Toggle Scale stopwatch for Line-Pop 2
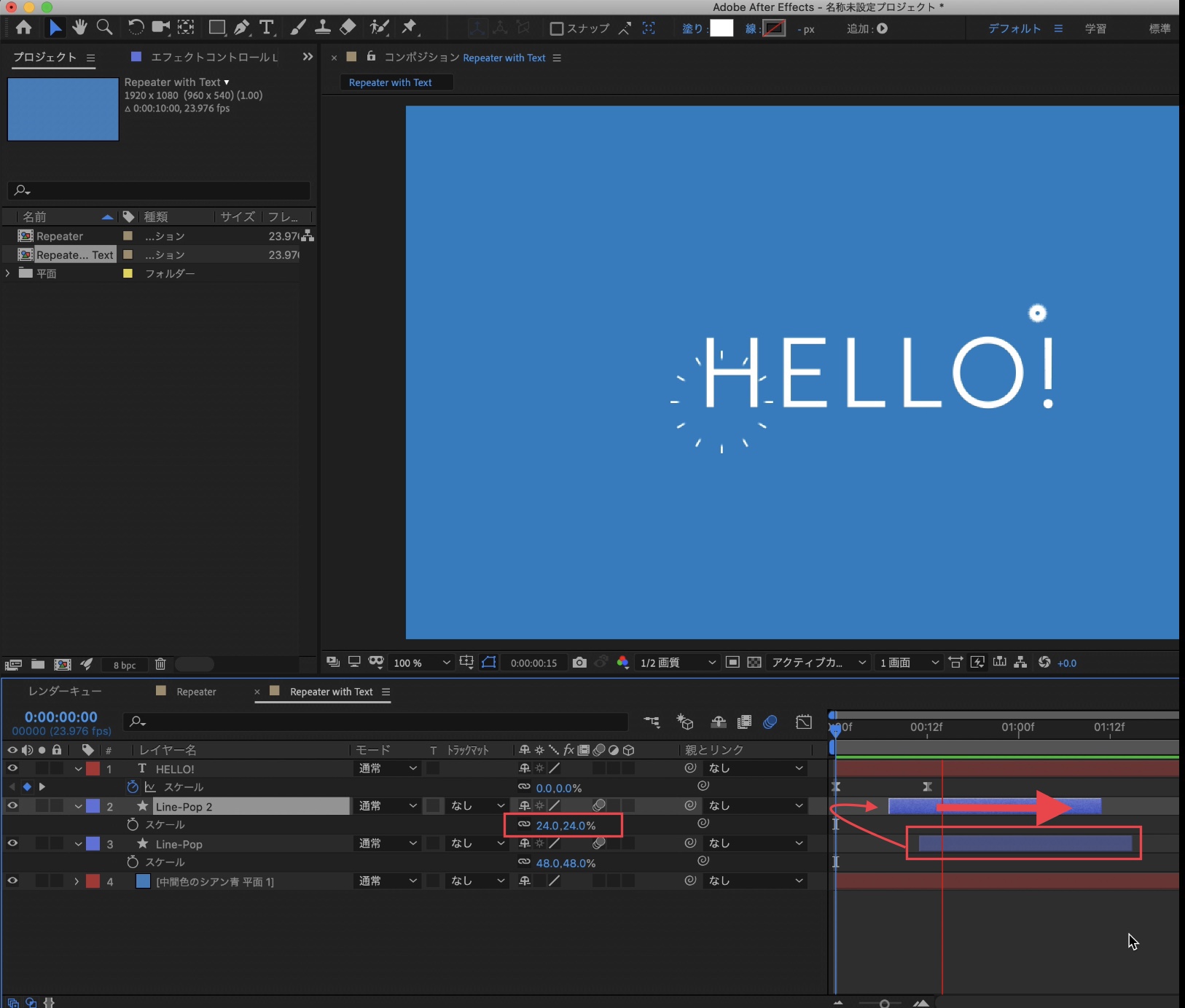 (x=133, y=824)
